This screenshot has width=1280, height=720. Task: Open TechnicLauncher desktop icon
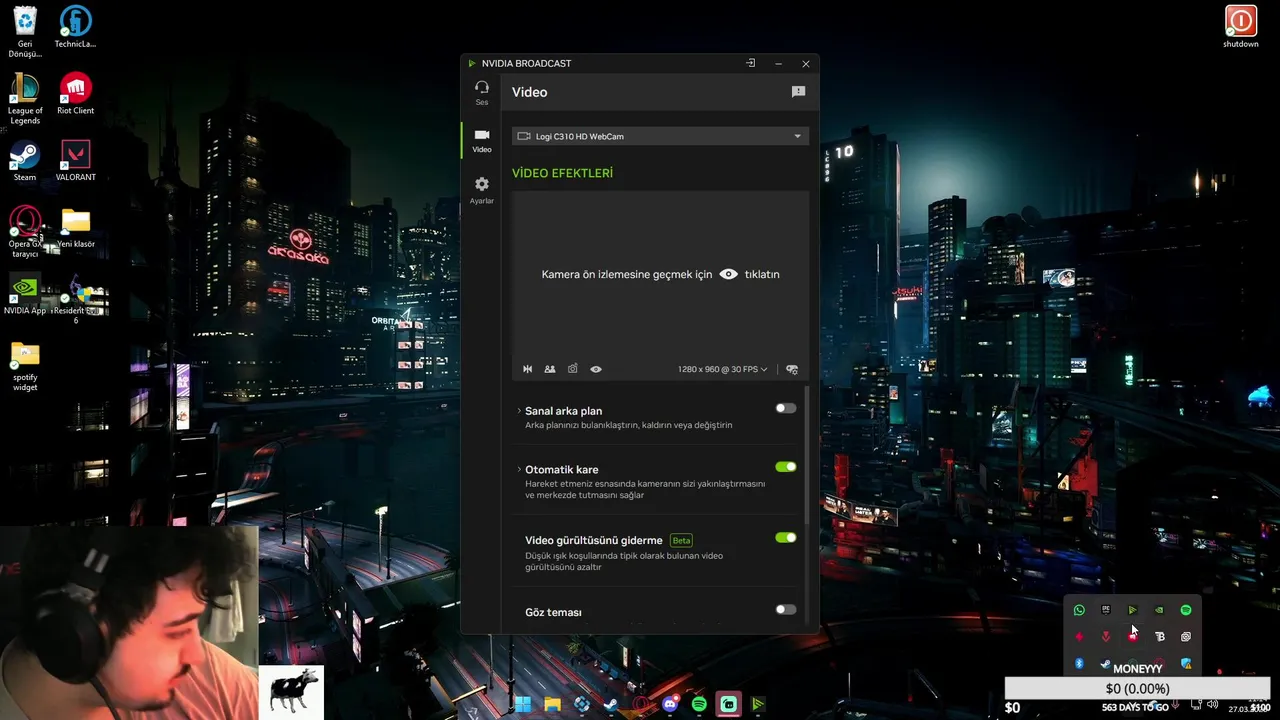pos(75,28)
